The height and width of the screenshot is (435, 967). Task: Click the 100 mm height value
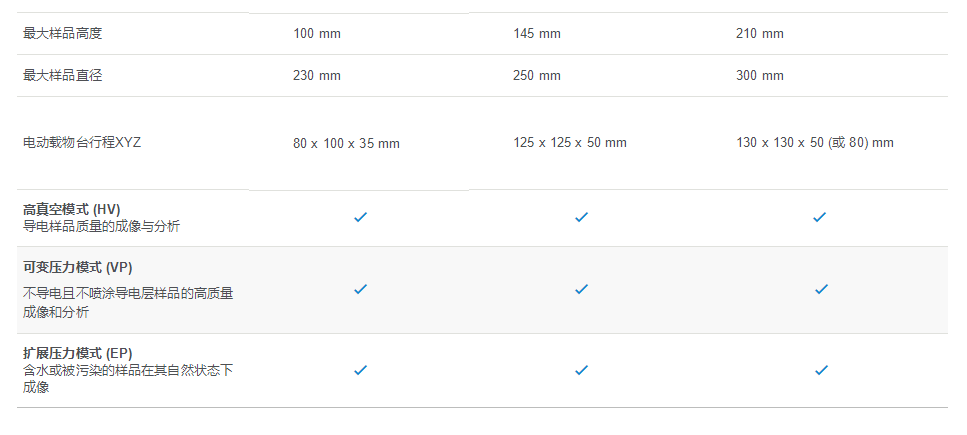tap(317, 34)
